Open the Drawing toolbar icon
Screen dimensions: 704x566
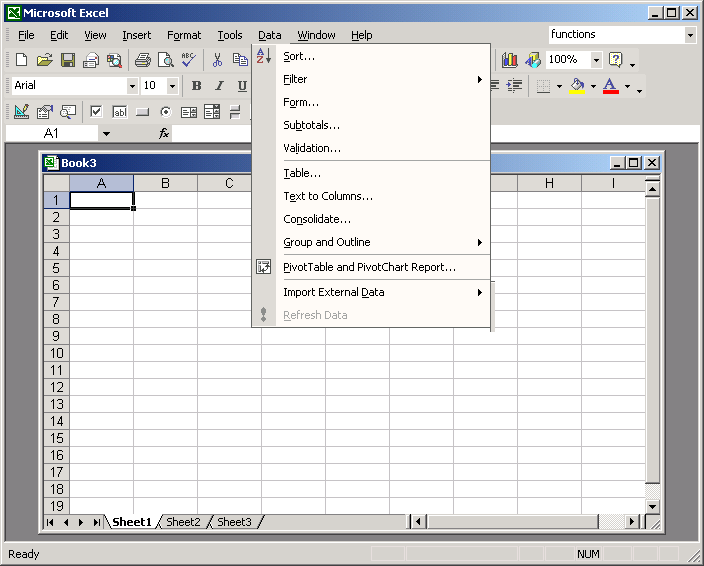[533, 60]
